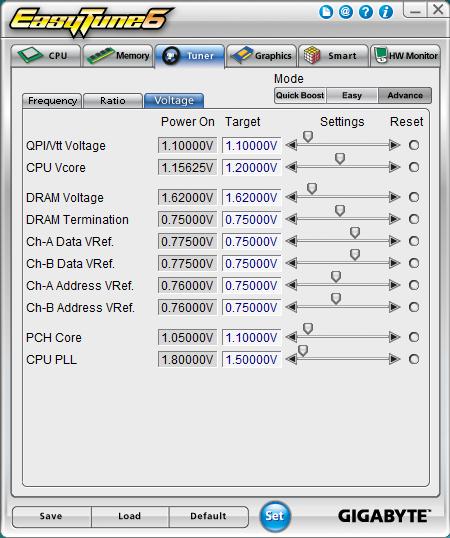Open the Memory tab
Screen dimensions: 450x538
118,56
